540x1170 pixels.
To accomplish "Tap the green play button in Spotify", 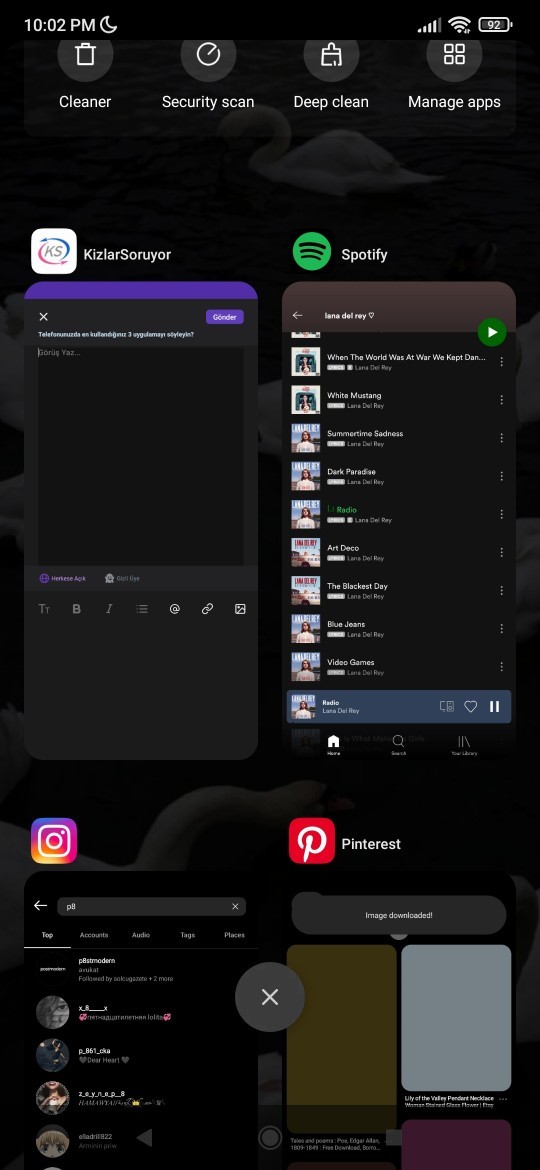I will 492,332.
